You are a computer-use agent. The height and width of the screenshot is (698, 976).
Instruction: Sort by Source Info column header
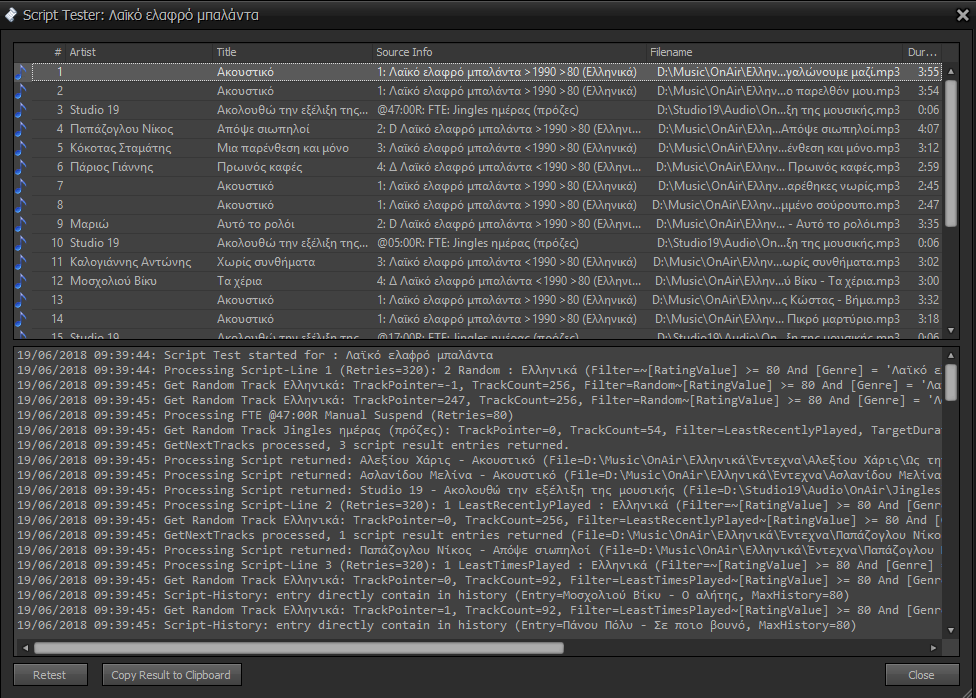click(509, 52)
